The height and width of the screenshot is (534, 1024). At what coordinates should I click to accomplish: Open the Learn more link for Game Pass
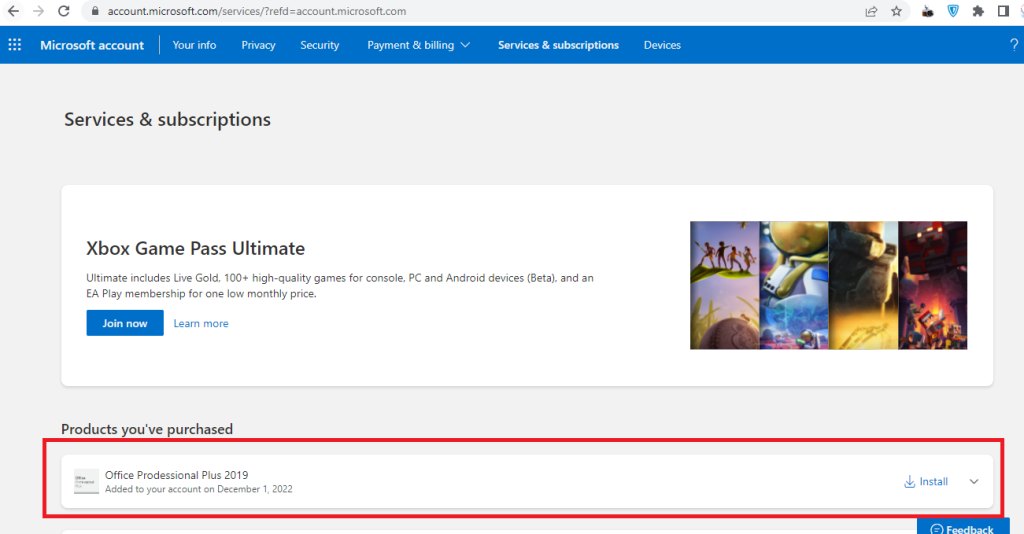tap(201, 324)
